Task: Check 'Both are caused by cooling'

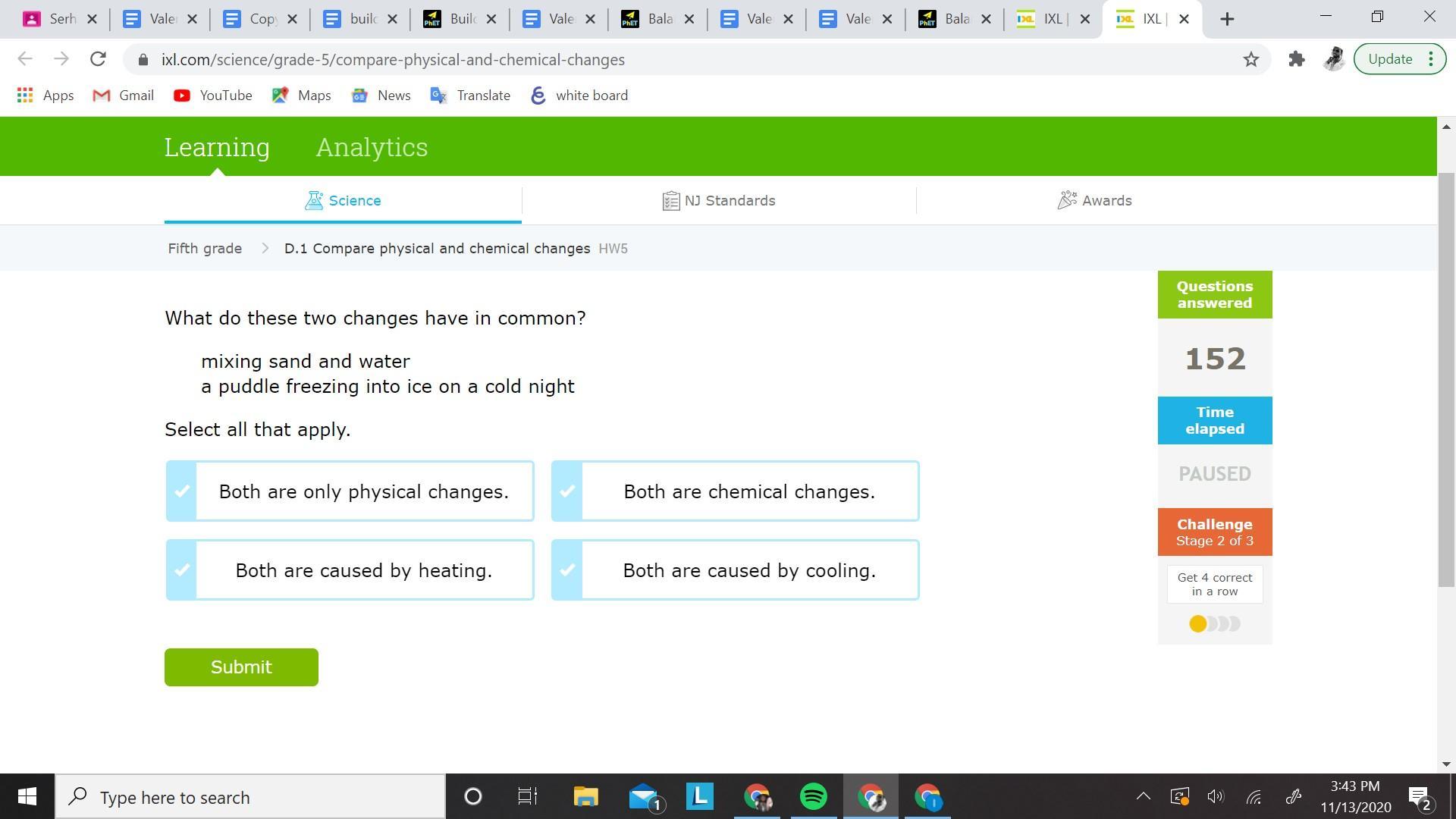Action: 735,570
